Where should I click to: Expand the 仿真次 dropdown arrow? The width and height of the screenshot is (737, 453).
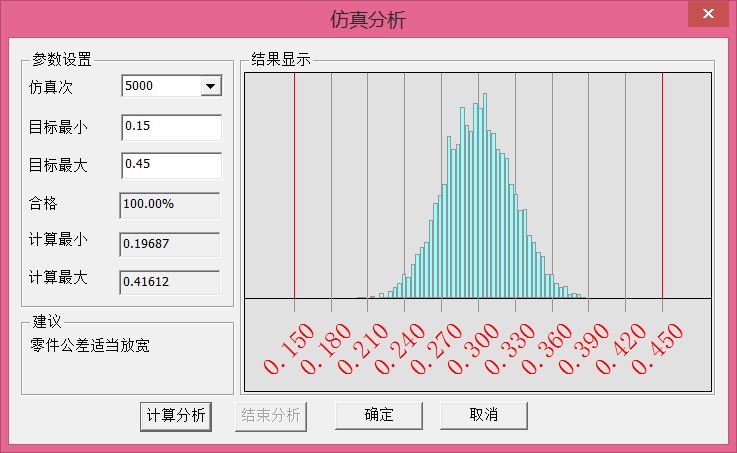coord(210,87)
